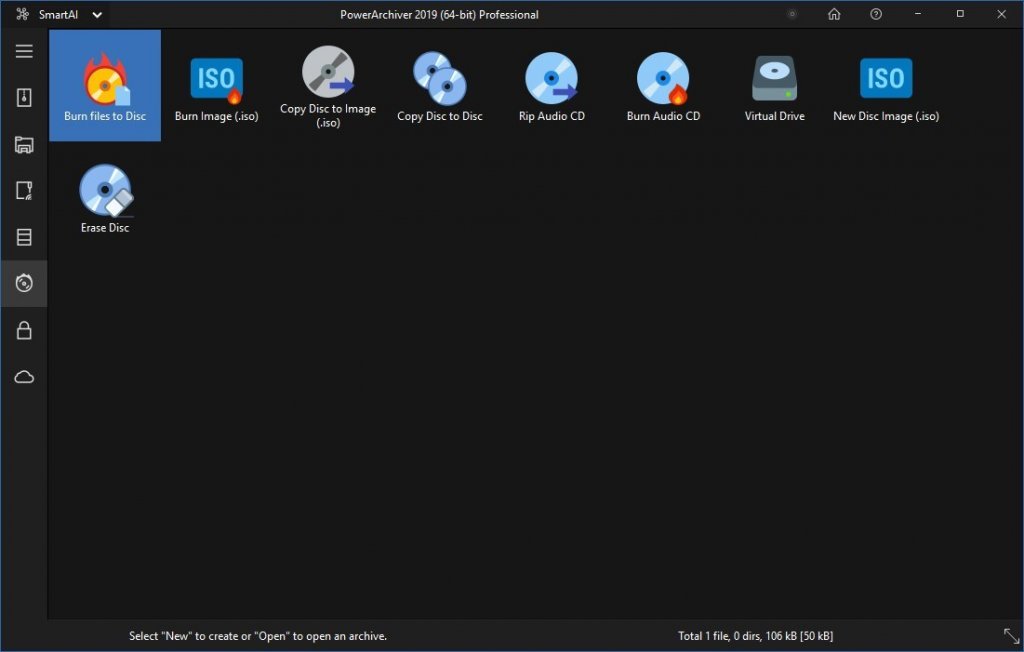
Task: Click the Home icon in title bar
Action: 834,14
